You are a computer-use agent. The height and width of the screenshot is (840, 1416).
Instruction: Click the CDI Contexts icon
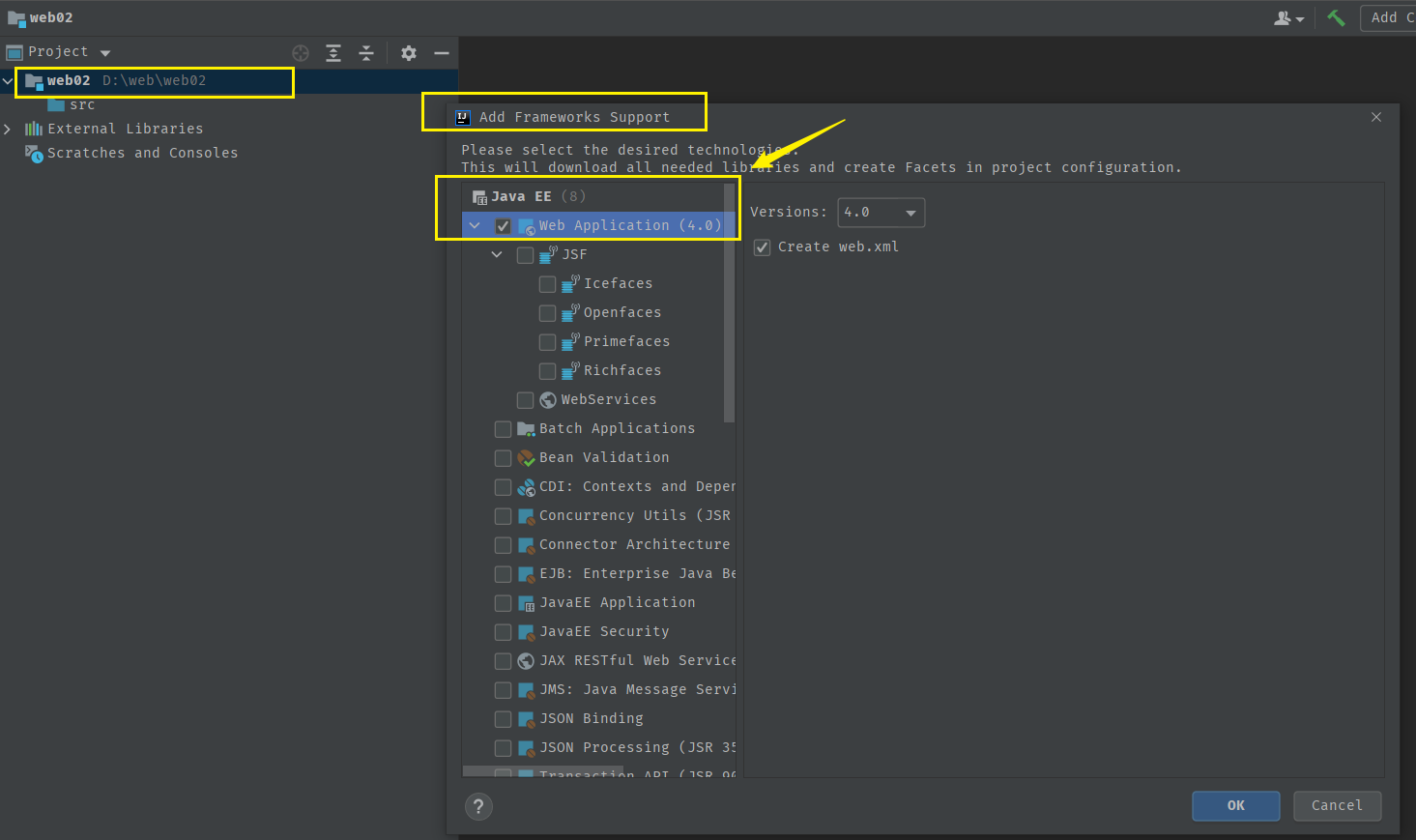(x=526, y=487)
